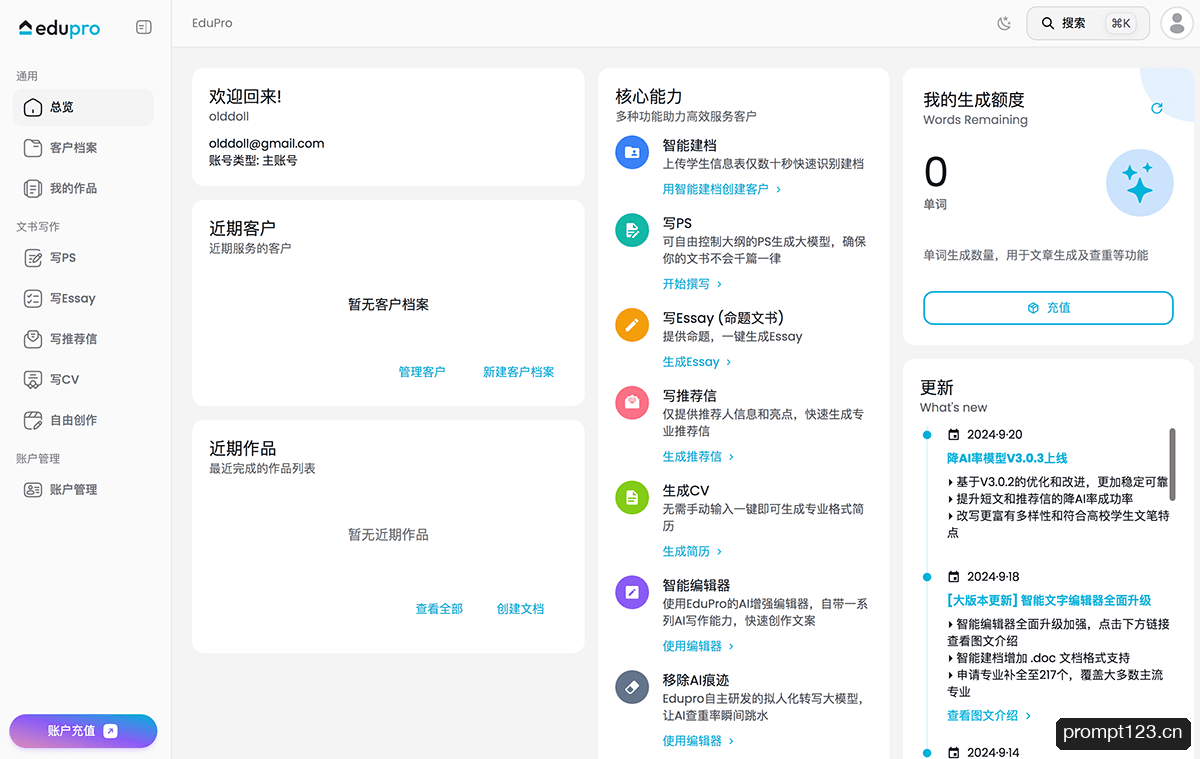Click 查看图文介绍 link with arrow

tap(988, 716)
